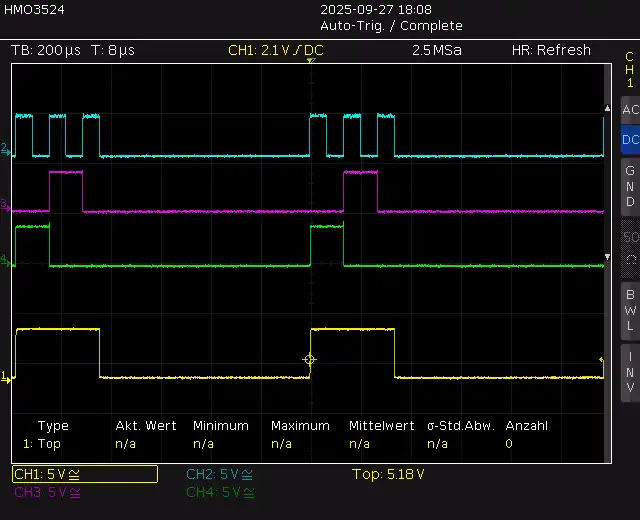The image size is (640, 520).
Task: Select DC coupling for channel 1
Action: [629, 140]
